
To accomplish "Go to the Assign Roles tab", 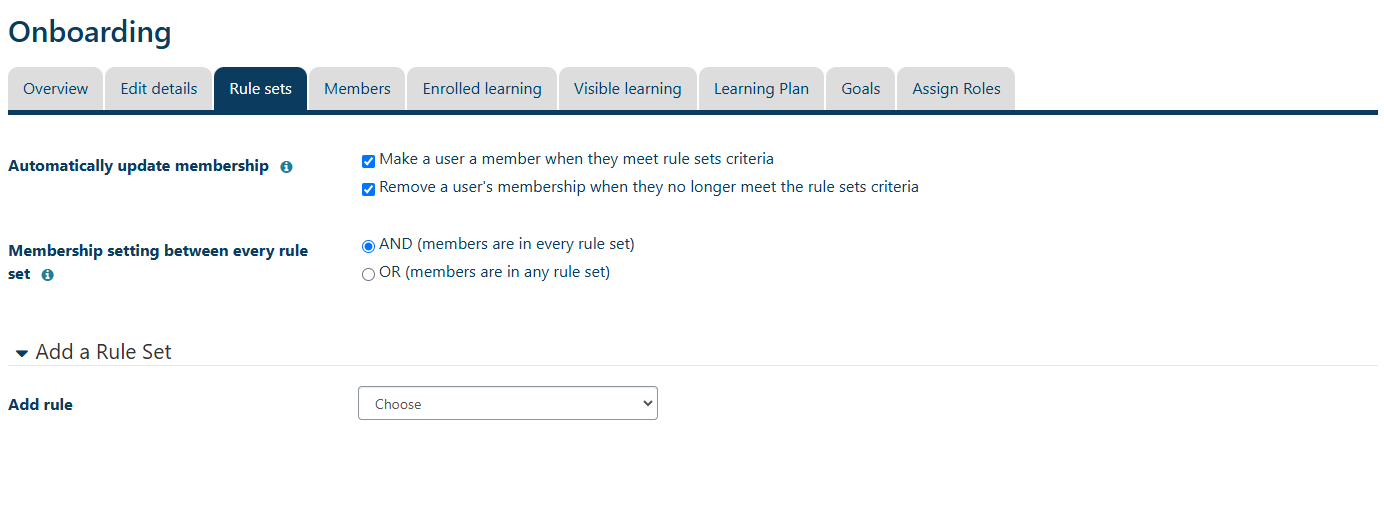I will point(956,89).
